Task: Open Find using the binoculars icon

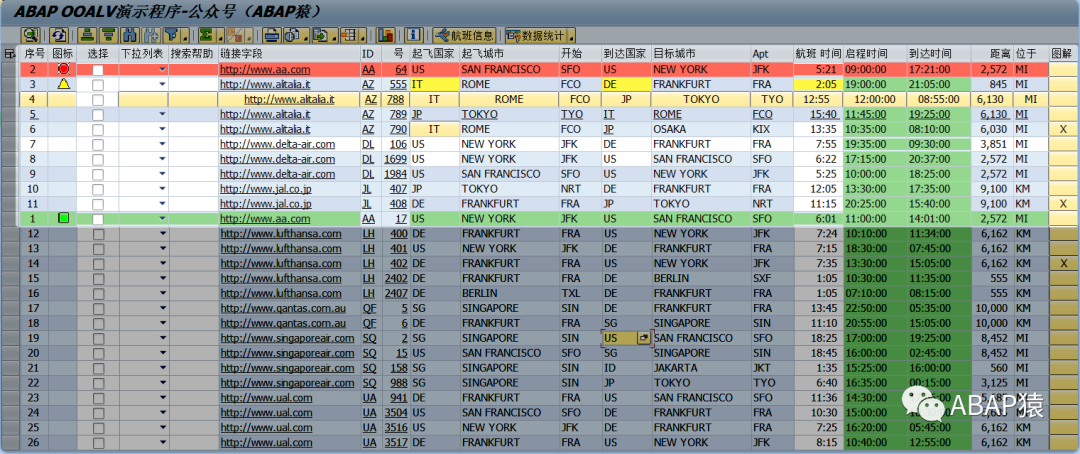Action: tap(129, 34)
